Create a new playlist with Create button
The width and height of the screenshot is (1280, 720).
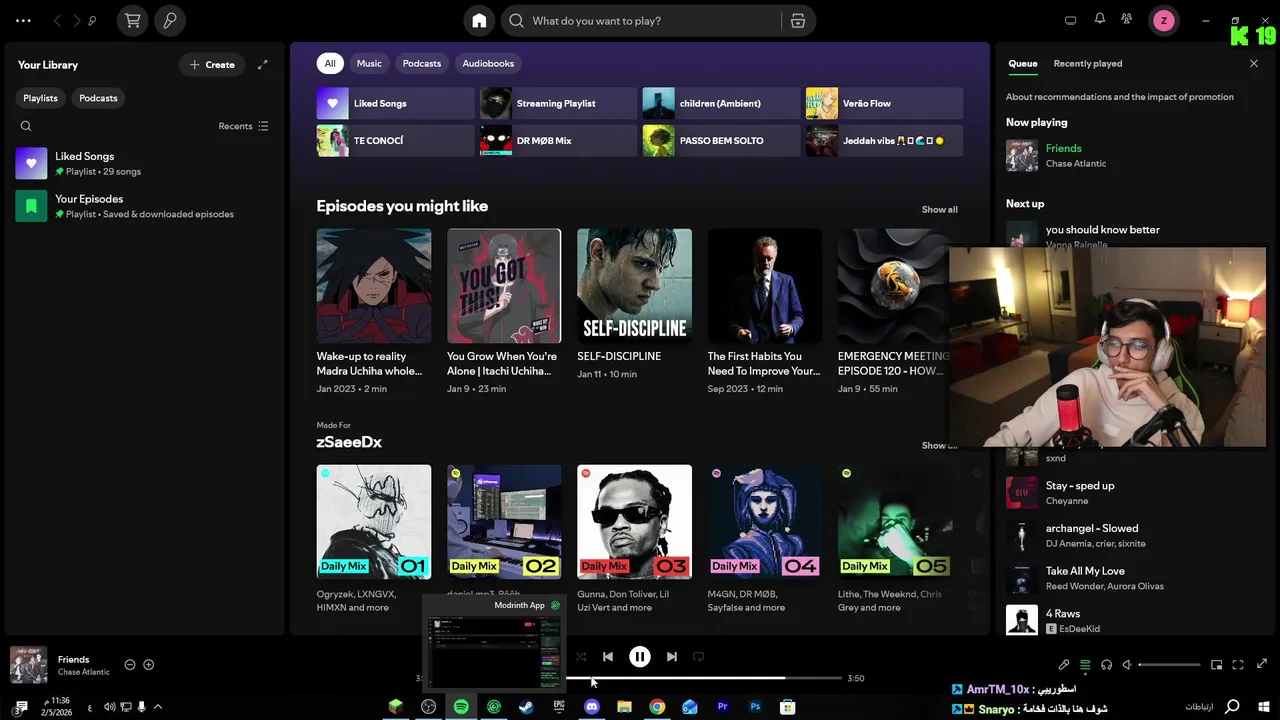point(212,65)
